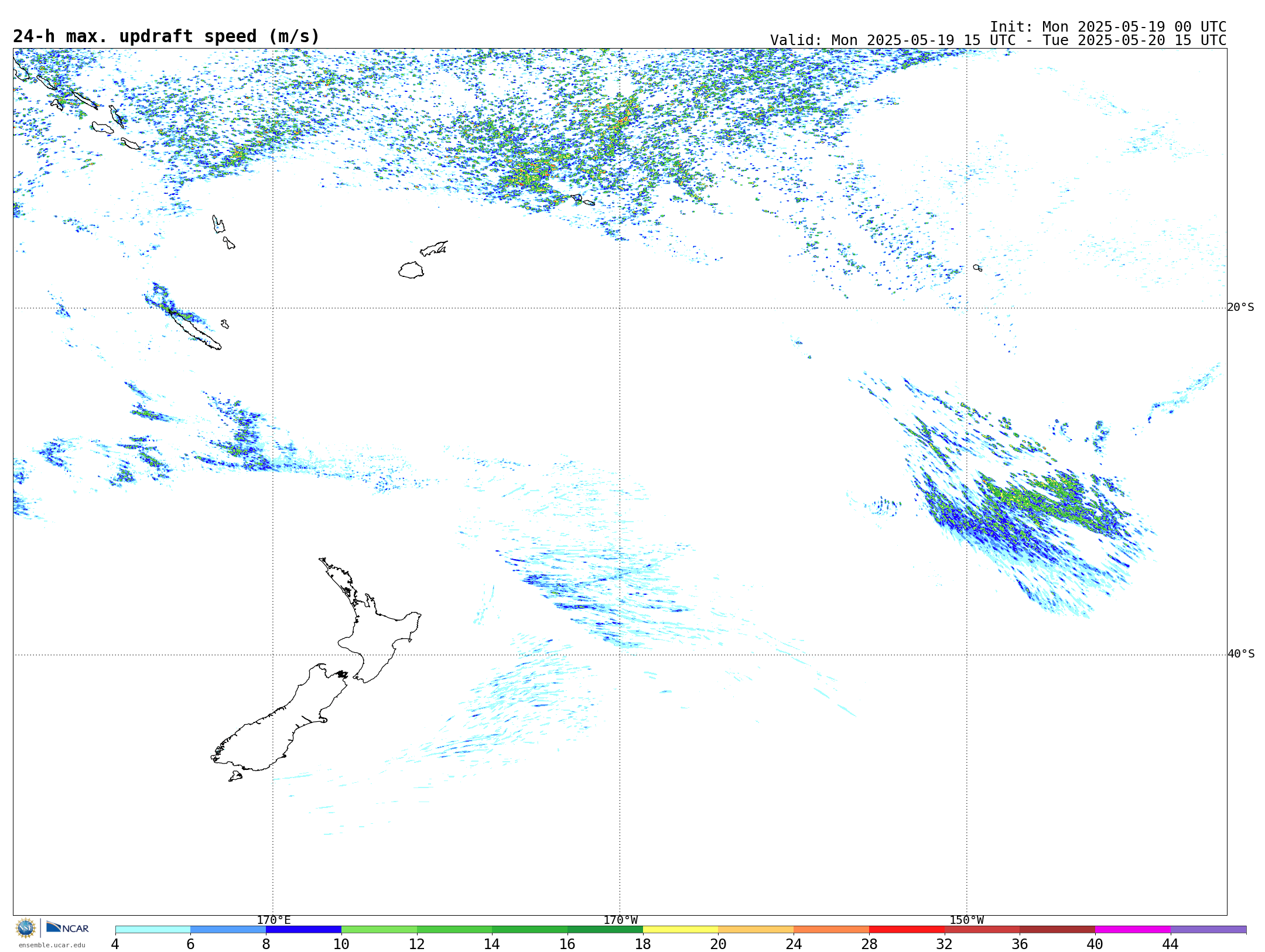Click the 170°E longitude label
The height and width of the screenshot is (952, 1265).
pyautogui.click(x=273, y=920)
